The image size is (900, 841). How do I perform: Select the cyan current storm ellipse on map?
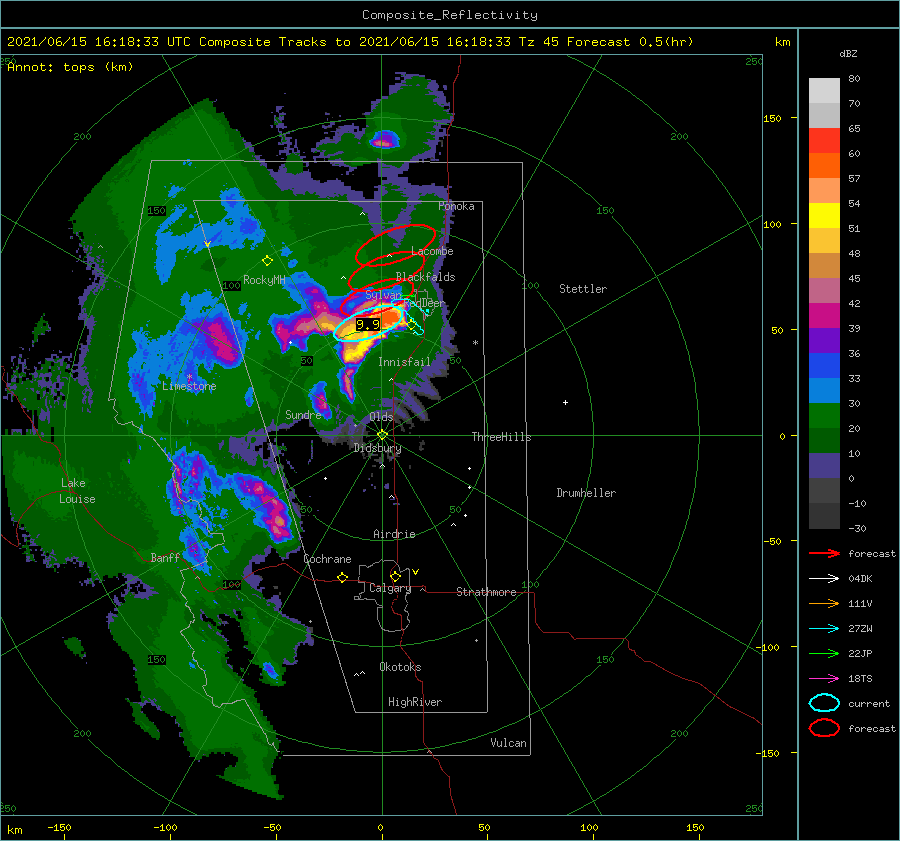tap(368, 324)
